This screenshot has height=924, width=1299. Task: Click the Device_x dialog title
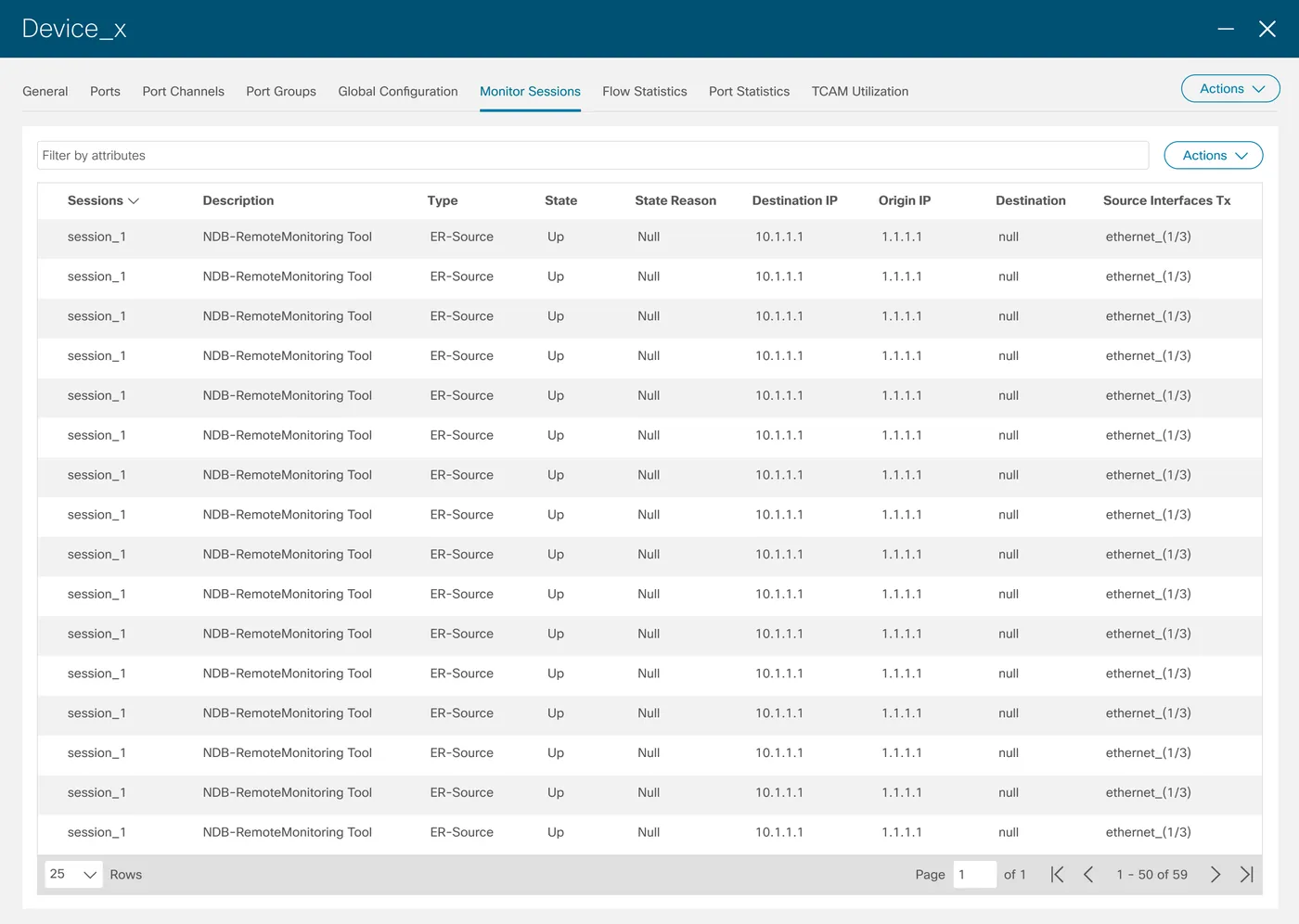74,29
